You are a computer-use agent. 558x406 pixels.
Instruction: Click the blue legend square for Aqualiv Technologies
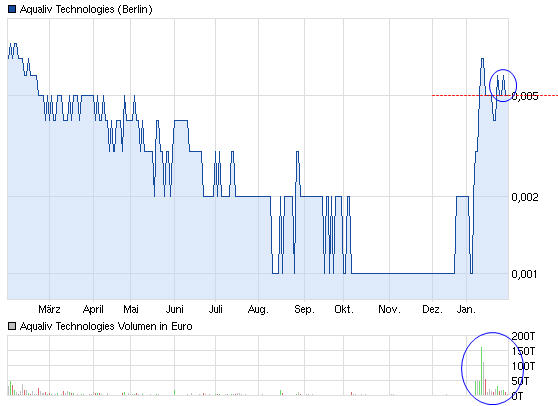[x=12, y=9]
